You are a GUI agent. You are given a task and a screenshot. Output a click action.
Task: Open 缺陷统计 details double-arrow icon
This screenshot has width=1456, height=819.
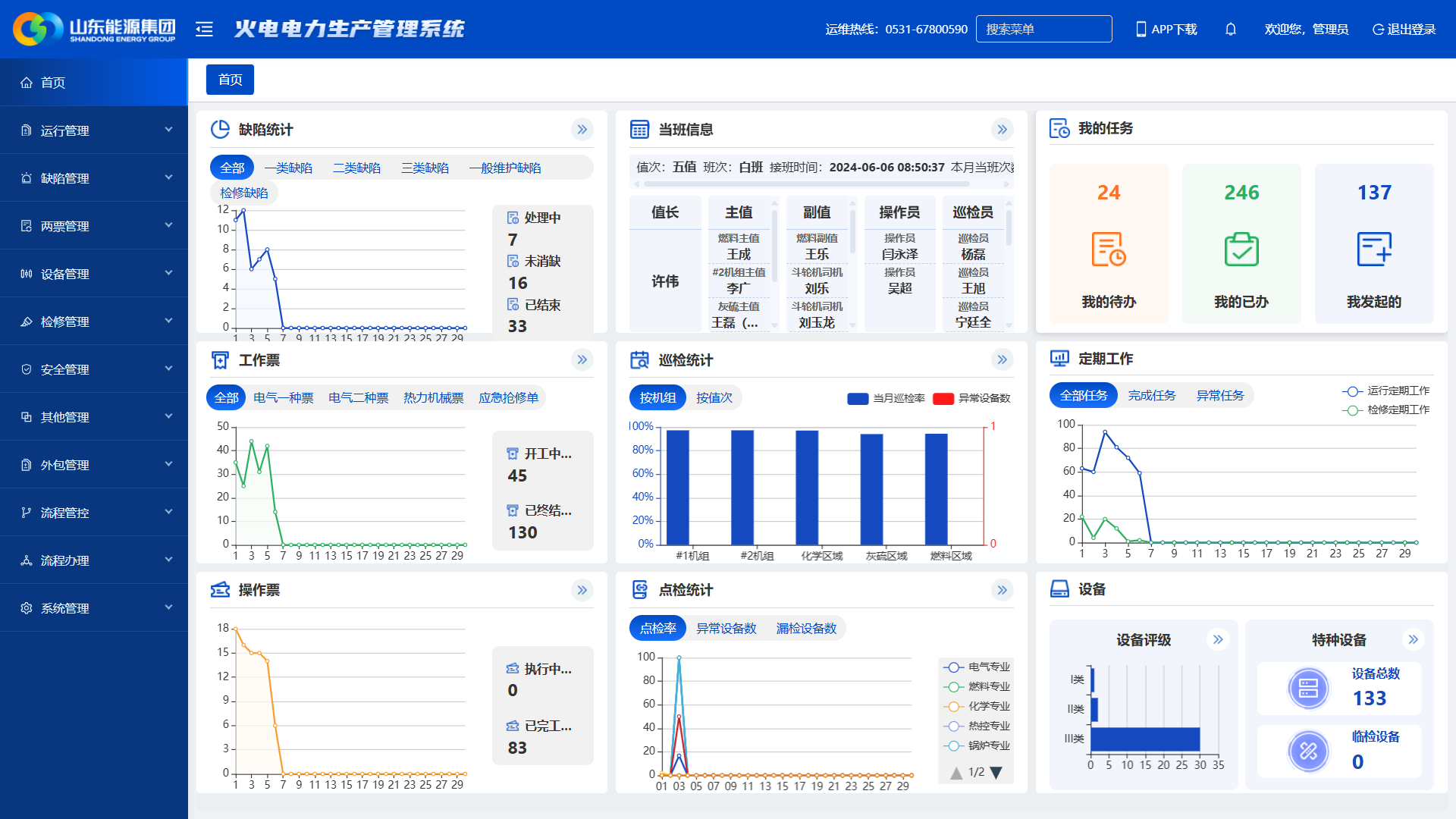582,130
